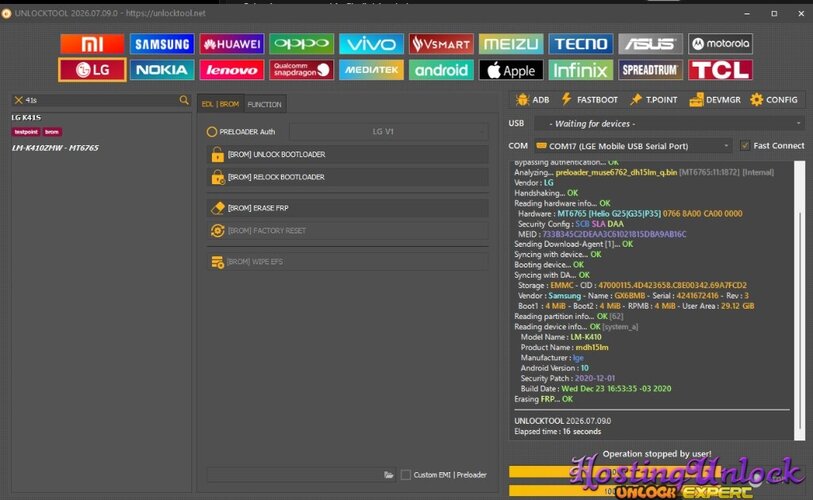Click [BROM] FACTORY RESET
The height and width of the screenshot is (500, 813).
click(x=347, y=230)
